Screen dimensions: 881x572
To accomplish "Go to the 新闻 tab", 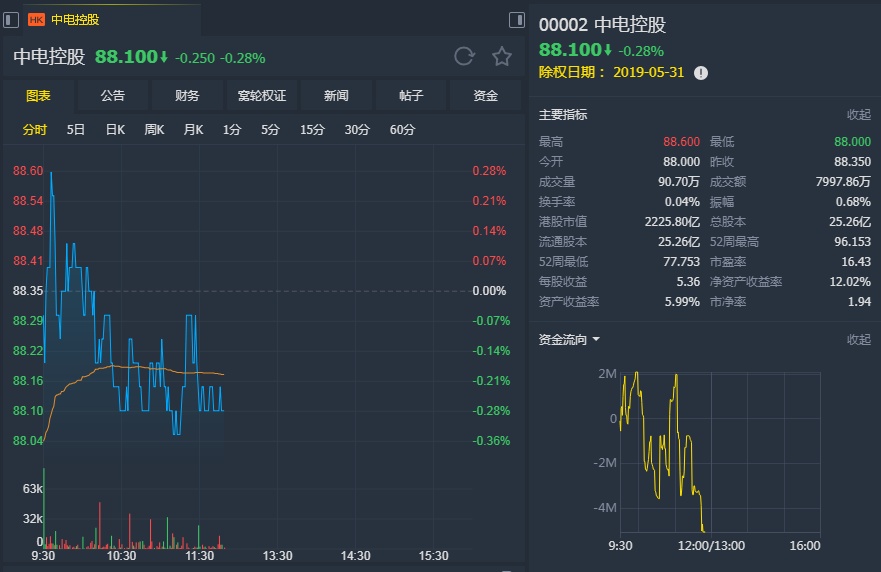I will pyautogui.click(x=336, y=96).
